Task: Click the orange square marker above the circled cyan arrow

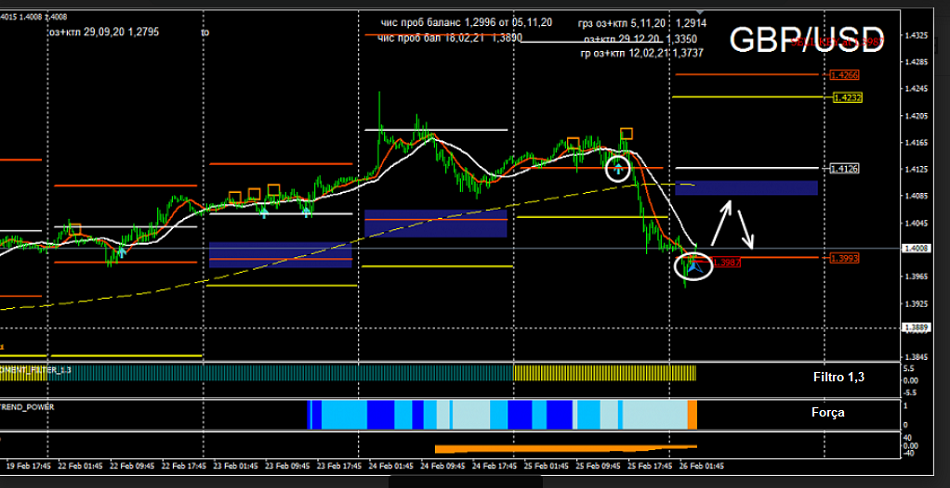Action: click(626, 133)
